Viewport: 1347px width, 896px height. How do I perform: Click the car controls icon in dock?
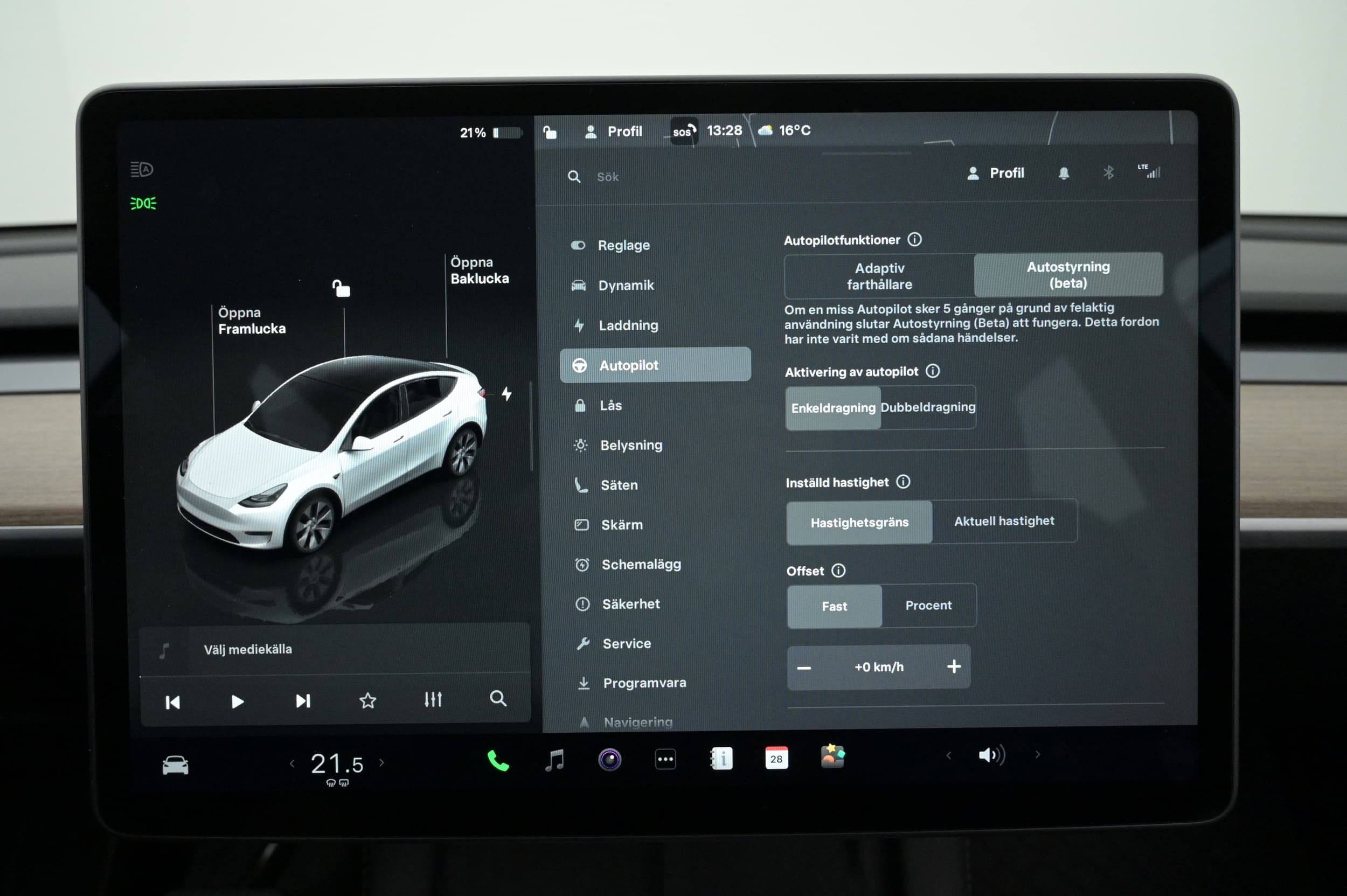pos(175,765)
